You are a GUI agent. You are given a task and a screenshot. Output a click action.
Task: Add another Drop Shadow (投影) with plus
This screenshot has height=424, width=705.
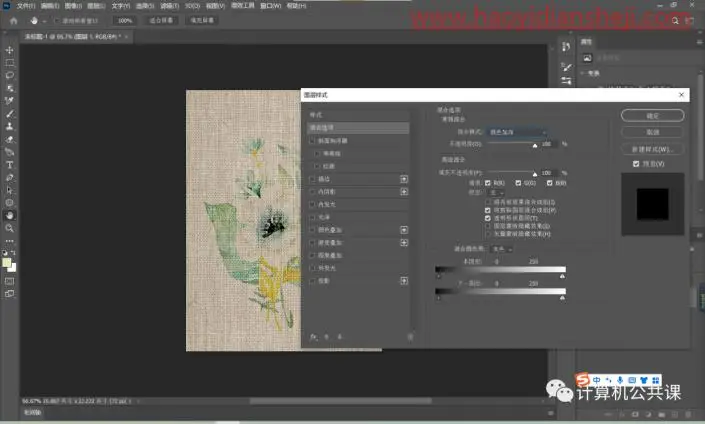pos(404,281)
